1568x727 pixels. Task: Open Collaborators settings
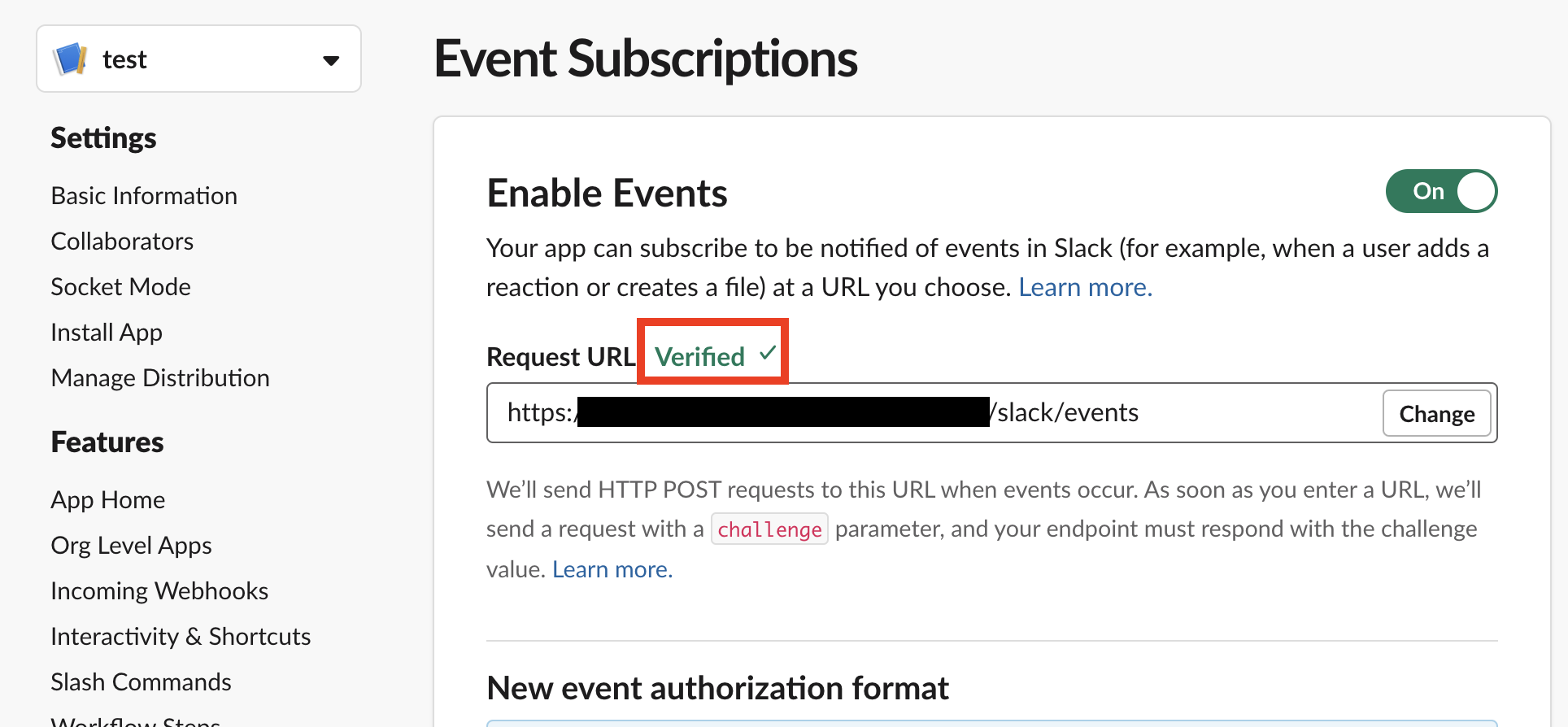click(x=122, y=241)
